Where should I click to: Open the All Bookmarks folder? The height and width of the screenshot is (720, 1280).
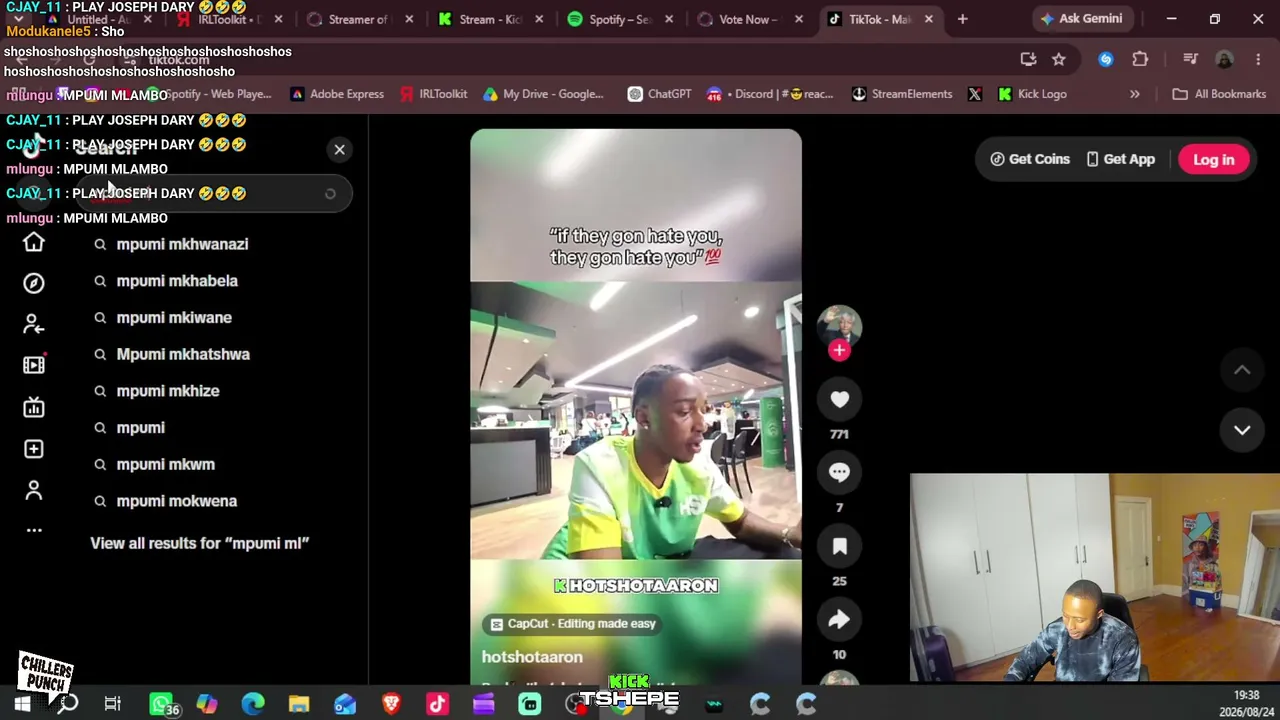point(1219,94)
